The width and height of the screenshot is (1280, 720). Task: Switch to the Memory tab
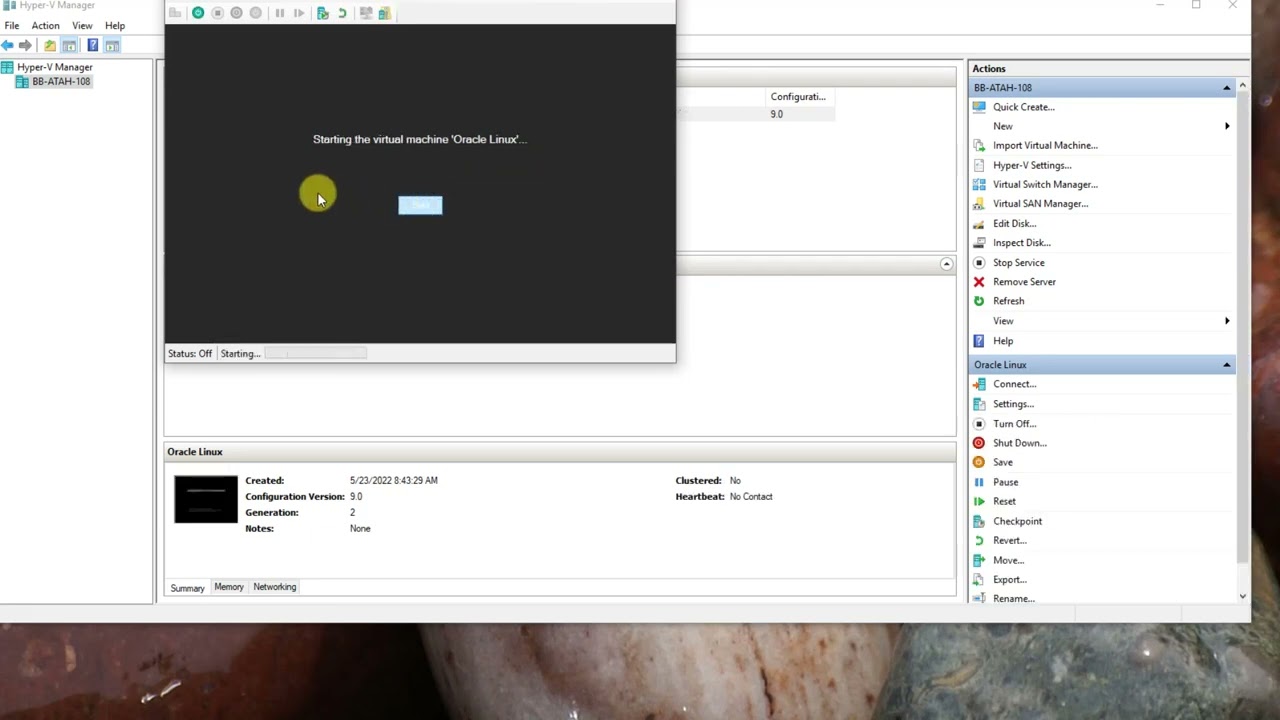[229, 587]
